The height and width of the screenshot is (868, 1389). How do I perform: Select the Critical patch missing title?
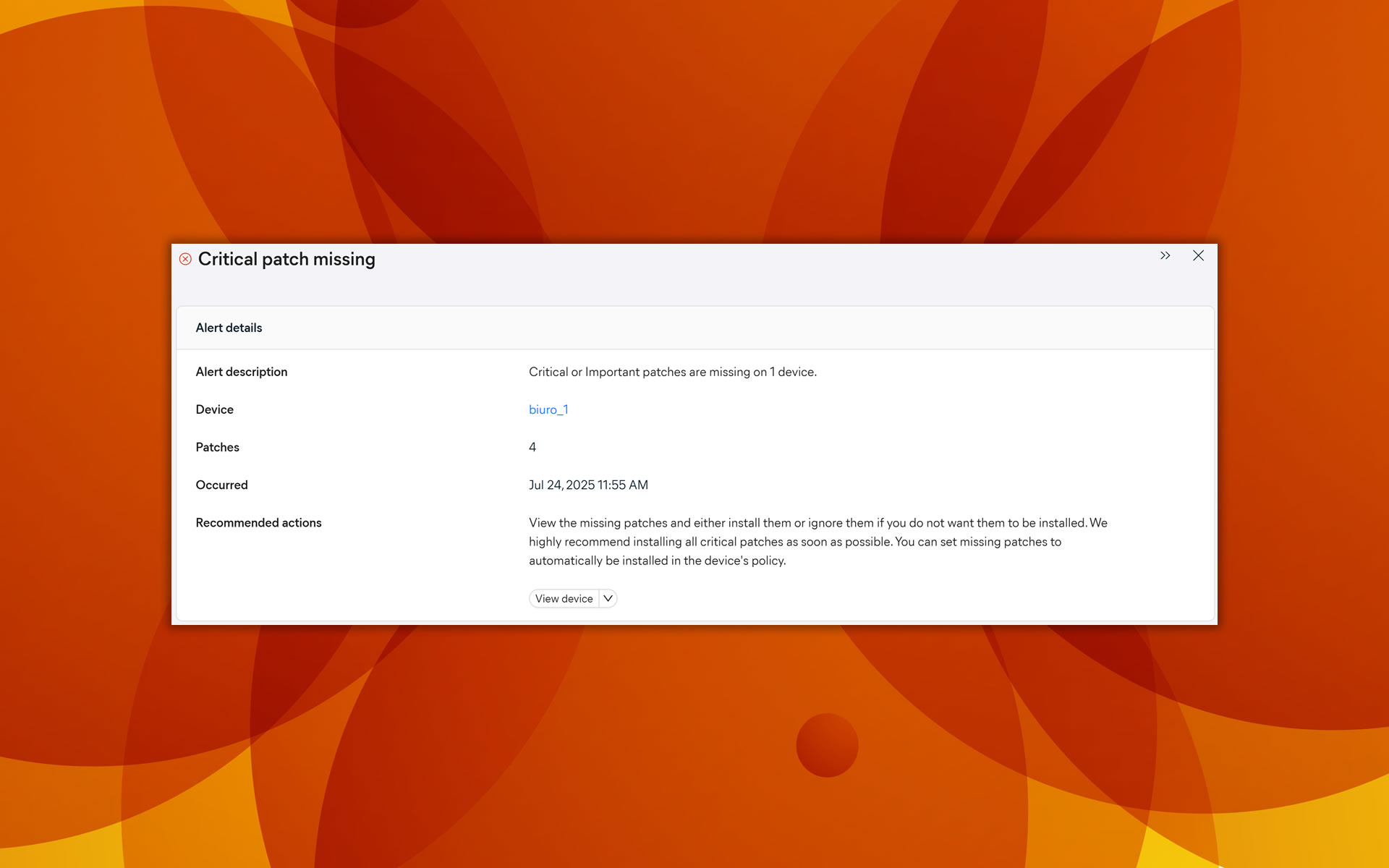point(286,259)
